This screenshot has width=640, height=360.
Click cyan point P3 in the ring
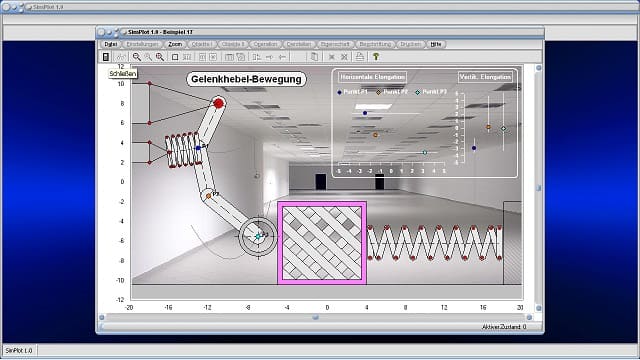pos(258,236)
